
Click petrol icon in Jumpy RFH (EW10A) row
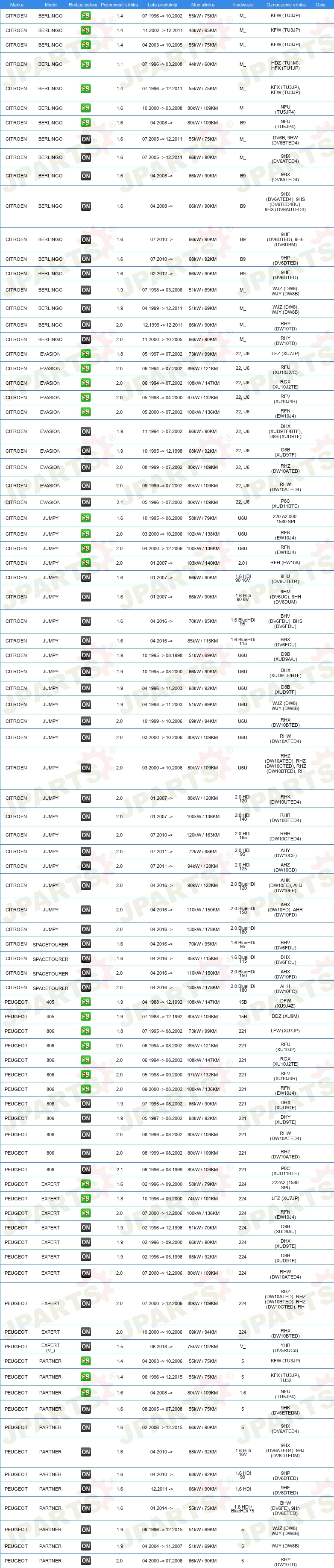(86, 564)
